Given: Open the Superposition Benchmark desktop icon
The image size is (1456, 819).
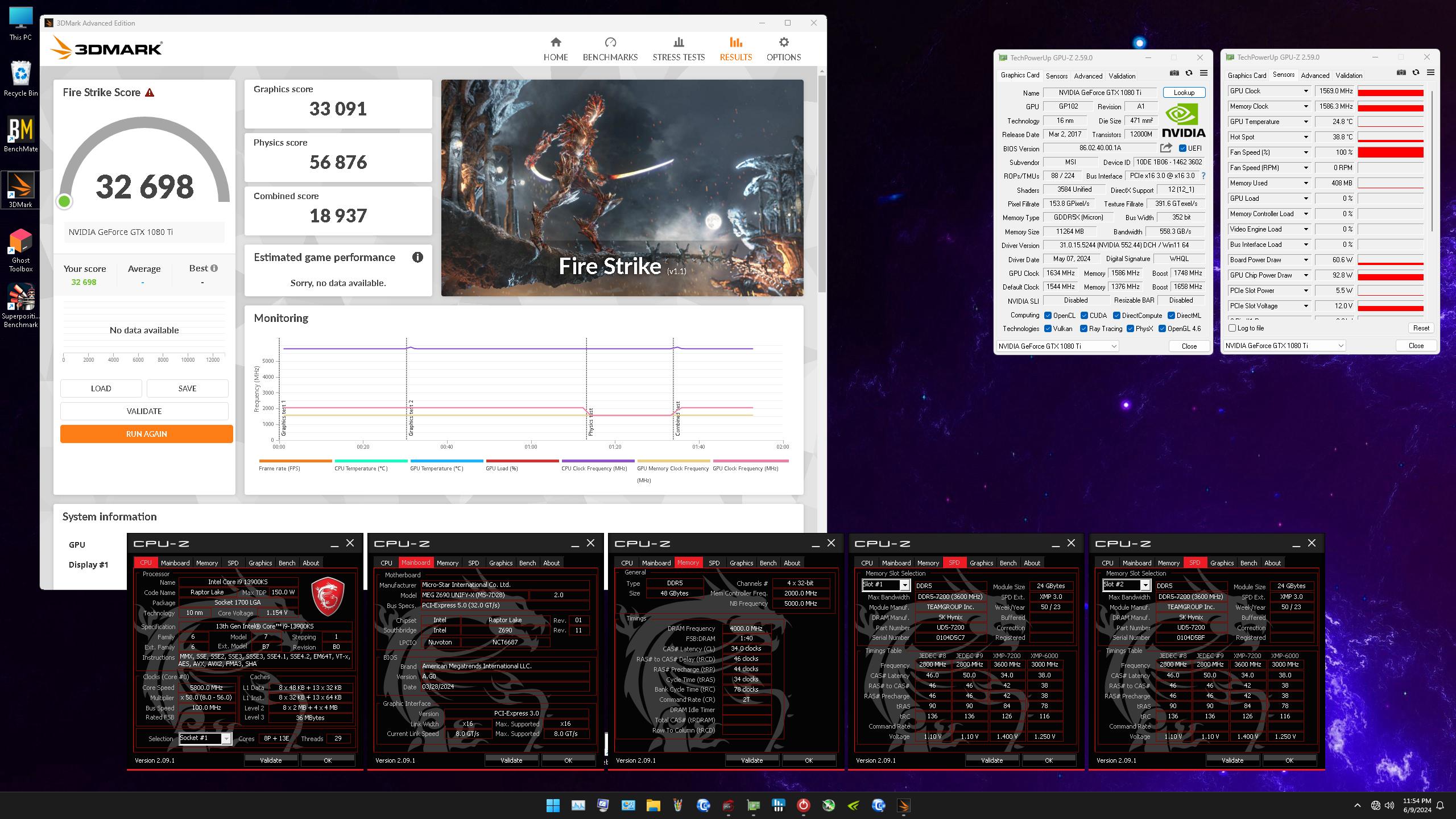Looking at the screenshot, I should 20,305.
